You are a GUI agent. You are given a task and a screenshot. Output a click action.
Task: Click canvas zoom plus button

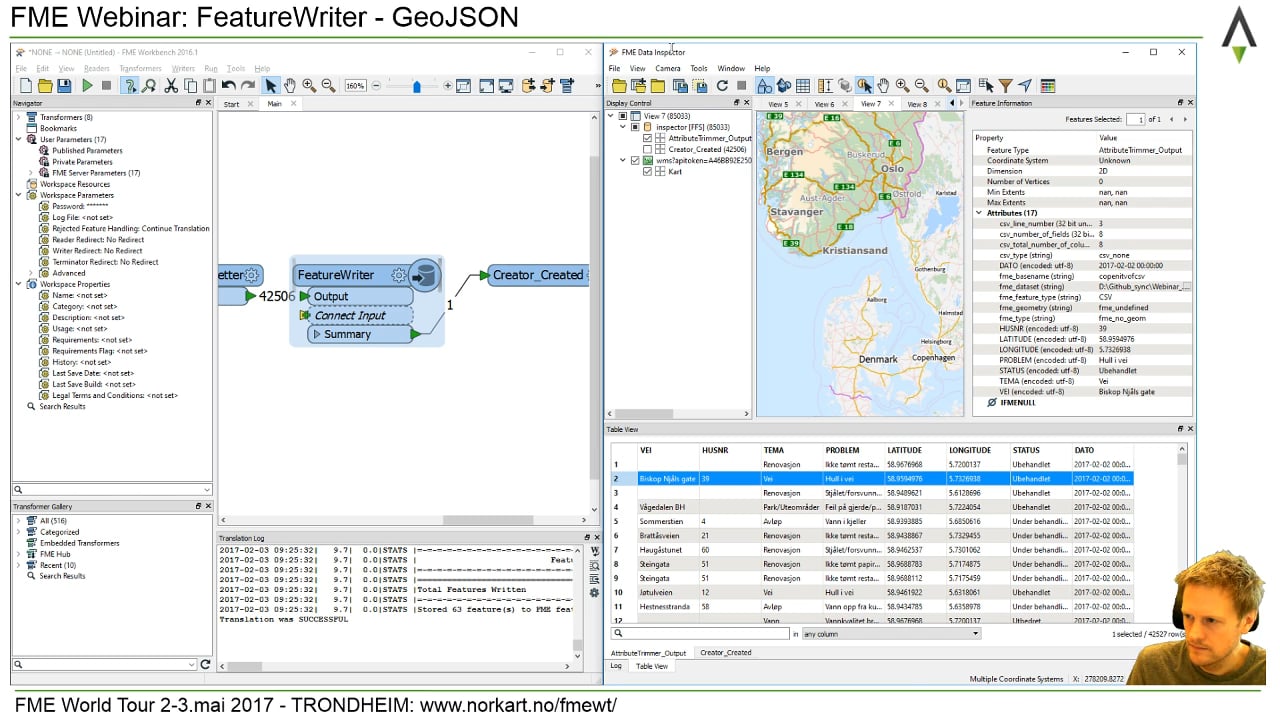pos(447,86)
